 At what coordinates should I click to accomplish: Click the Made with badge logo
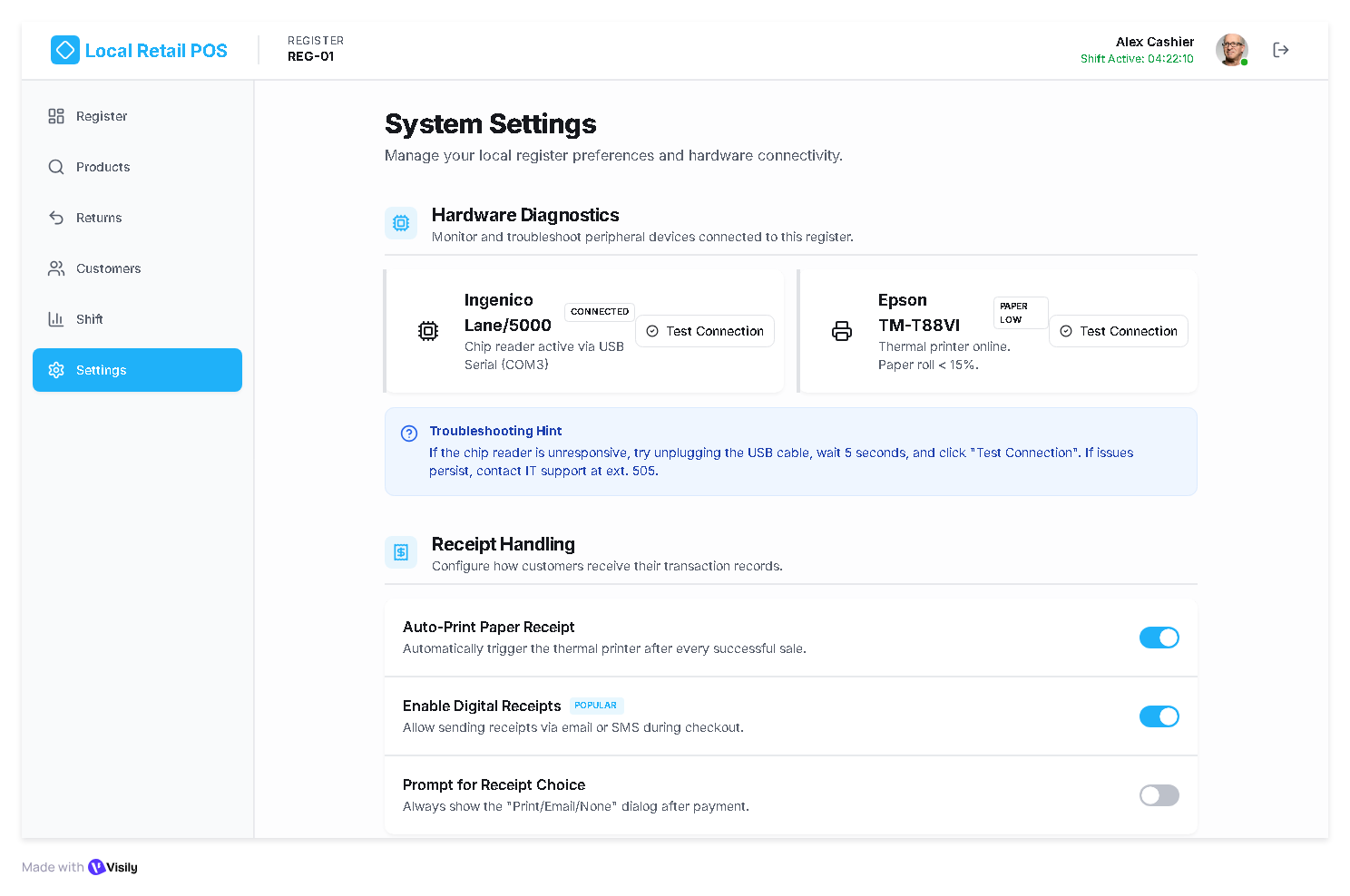(97, 867)
